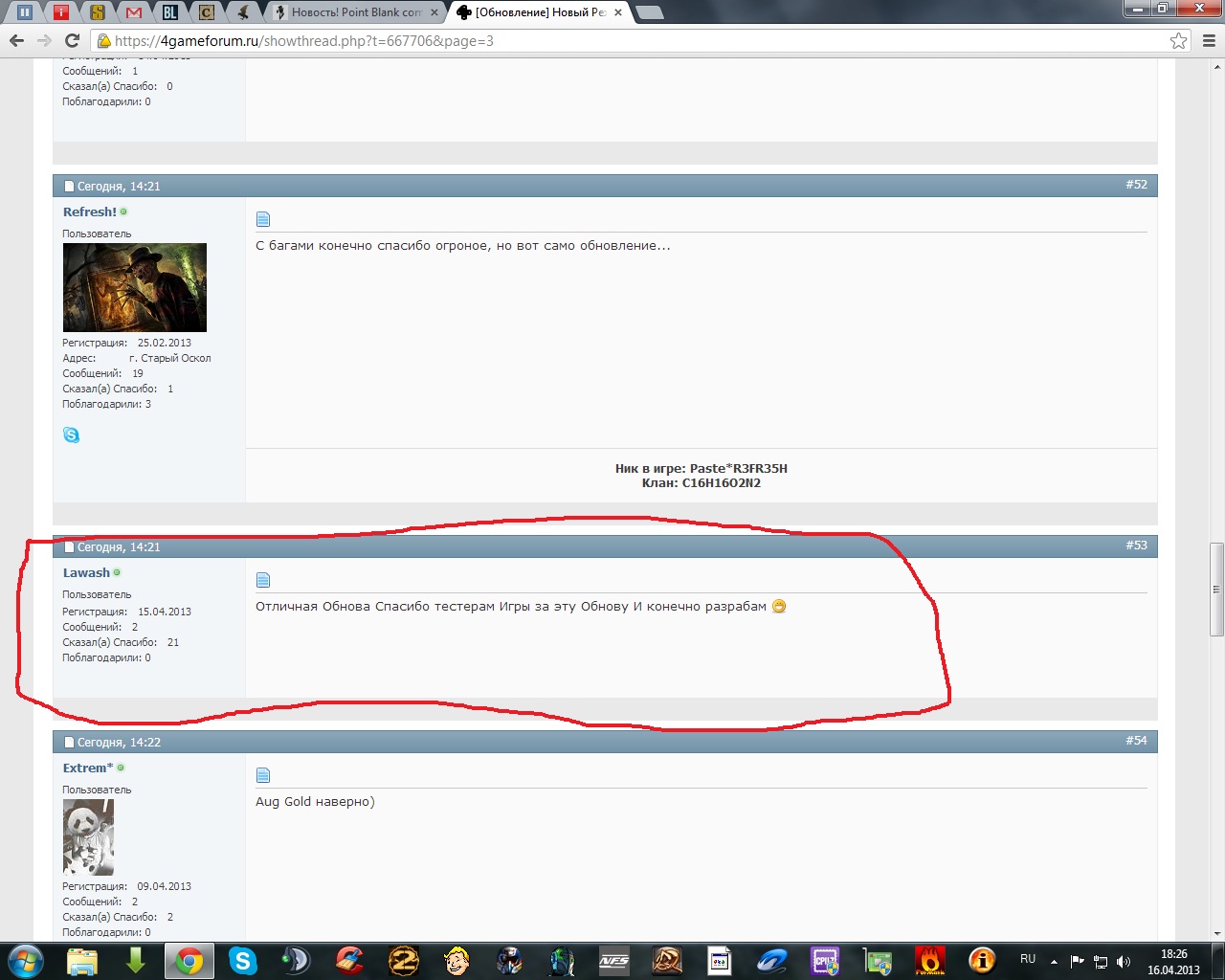Image resolution: width=1225 pixels, height=980 pixels.
Task: Bookmark this page with the star icon
Action: (1178, 40)
